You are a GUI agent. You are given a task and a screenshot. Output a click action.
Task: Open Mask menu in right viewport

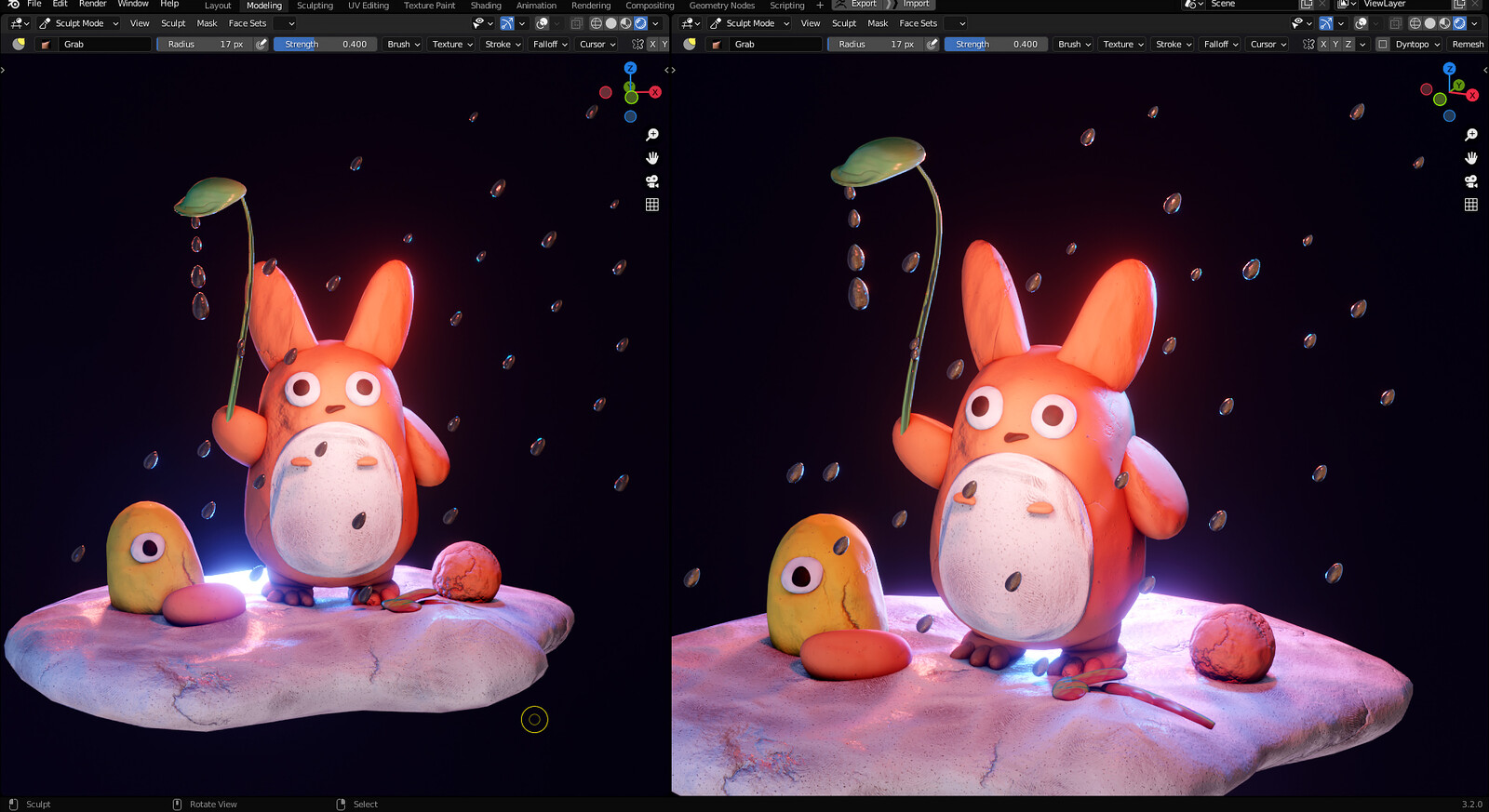click(878, 23)
